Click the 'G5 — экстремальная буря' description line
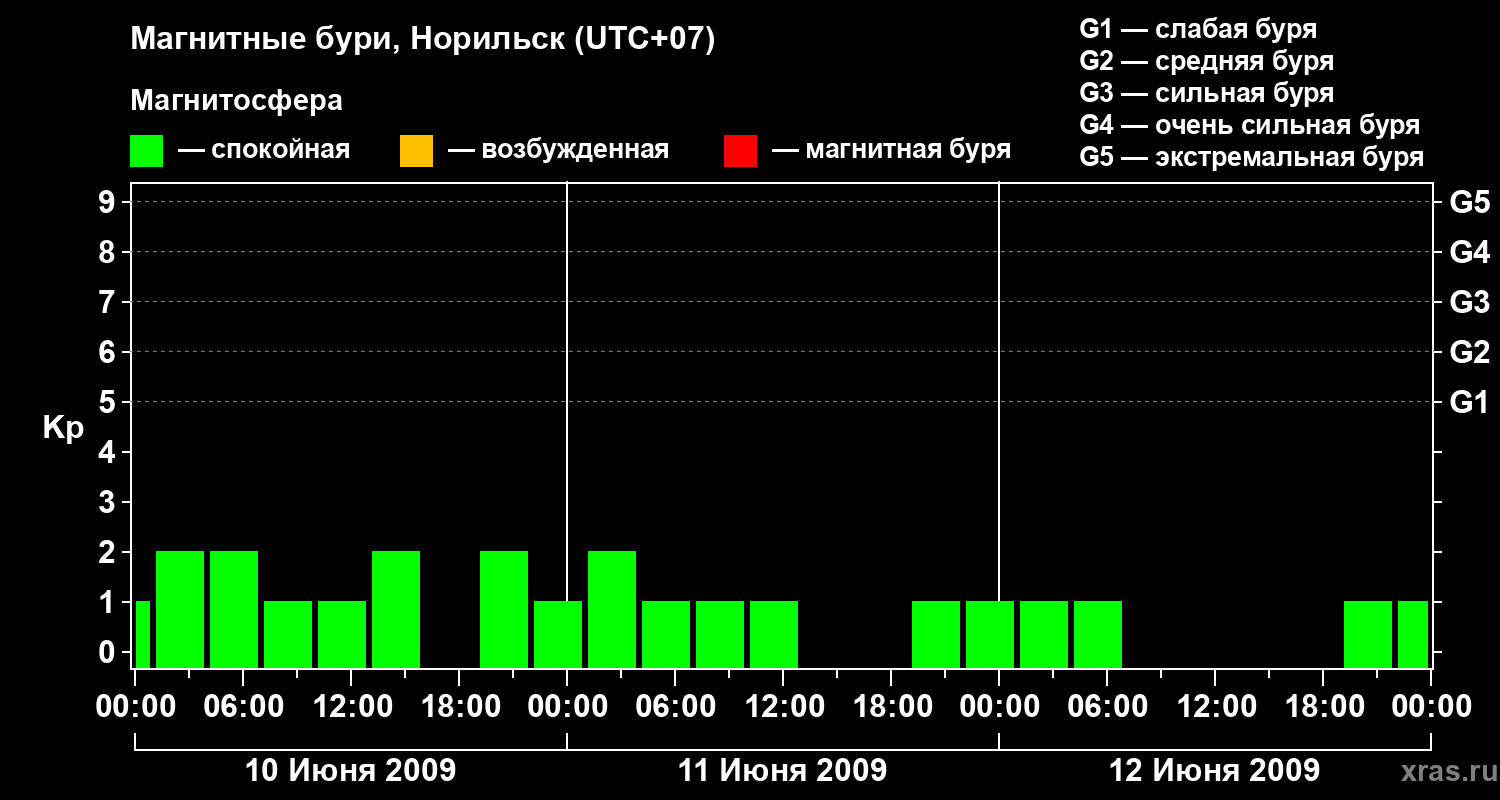Image resolution: width=1500 pixels, height=800 pixels. [1251, 157]
